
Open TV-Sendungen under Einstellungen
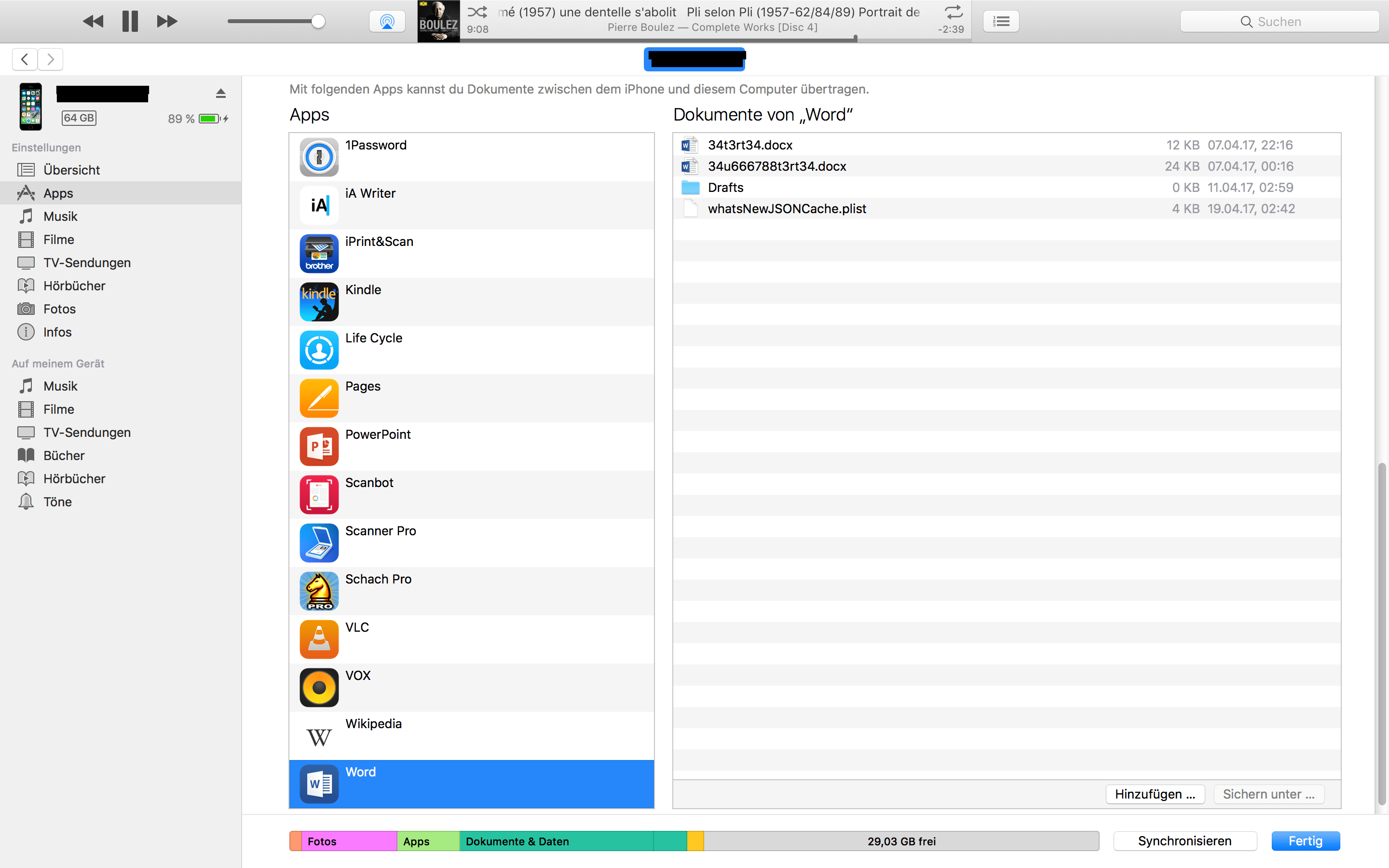121,262
